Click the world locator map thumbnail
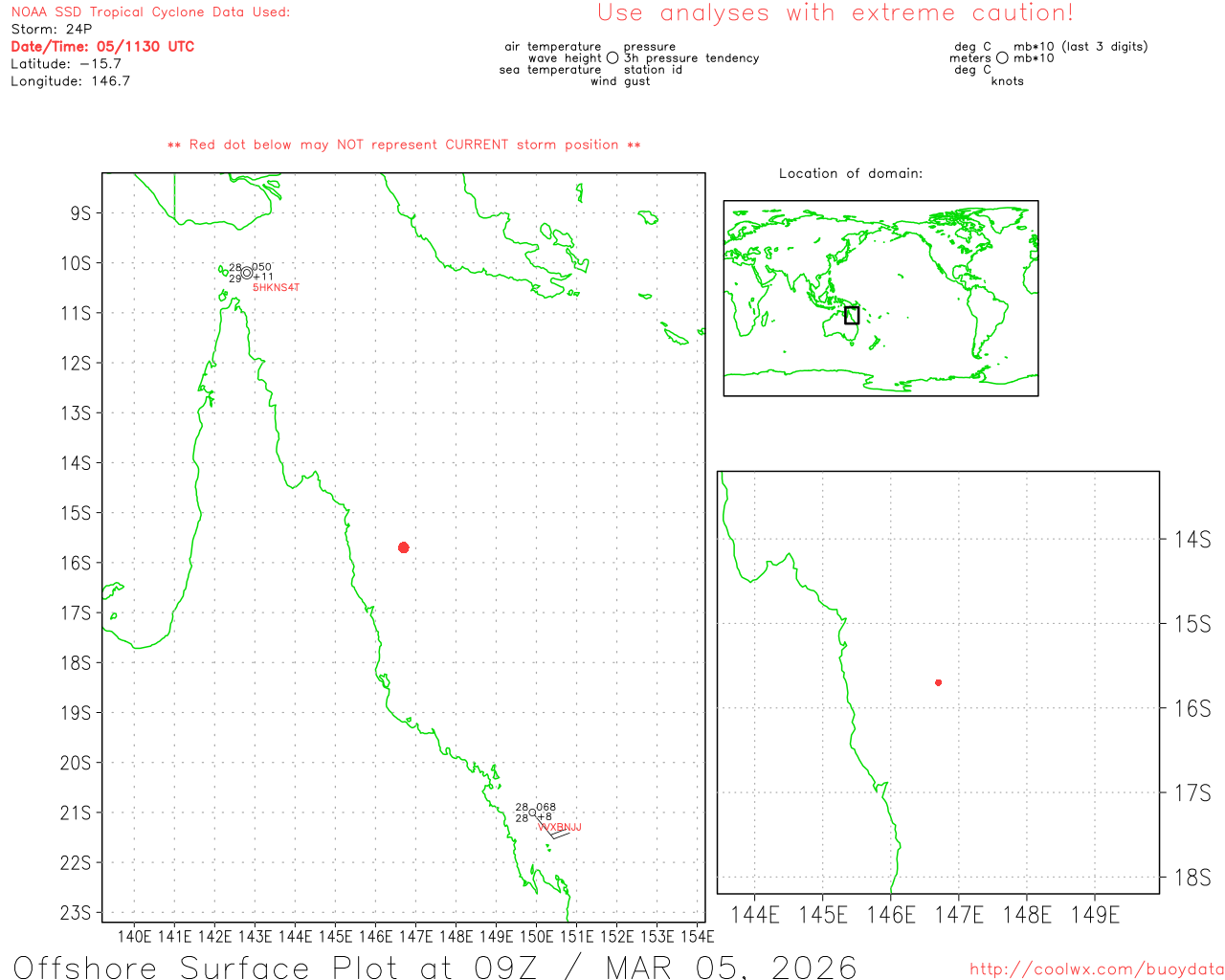This screenshot has width=1225, height=980. tap(880, 298)
